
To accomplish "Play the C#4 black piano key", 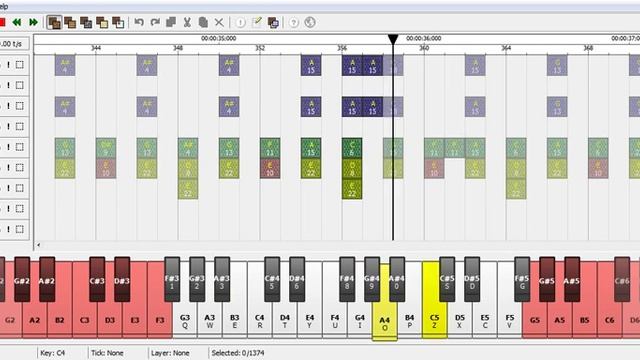I will coord(272,280).
